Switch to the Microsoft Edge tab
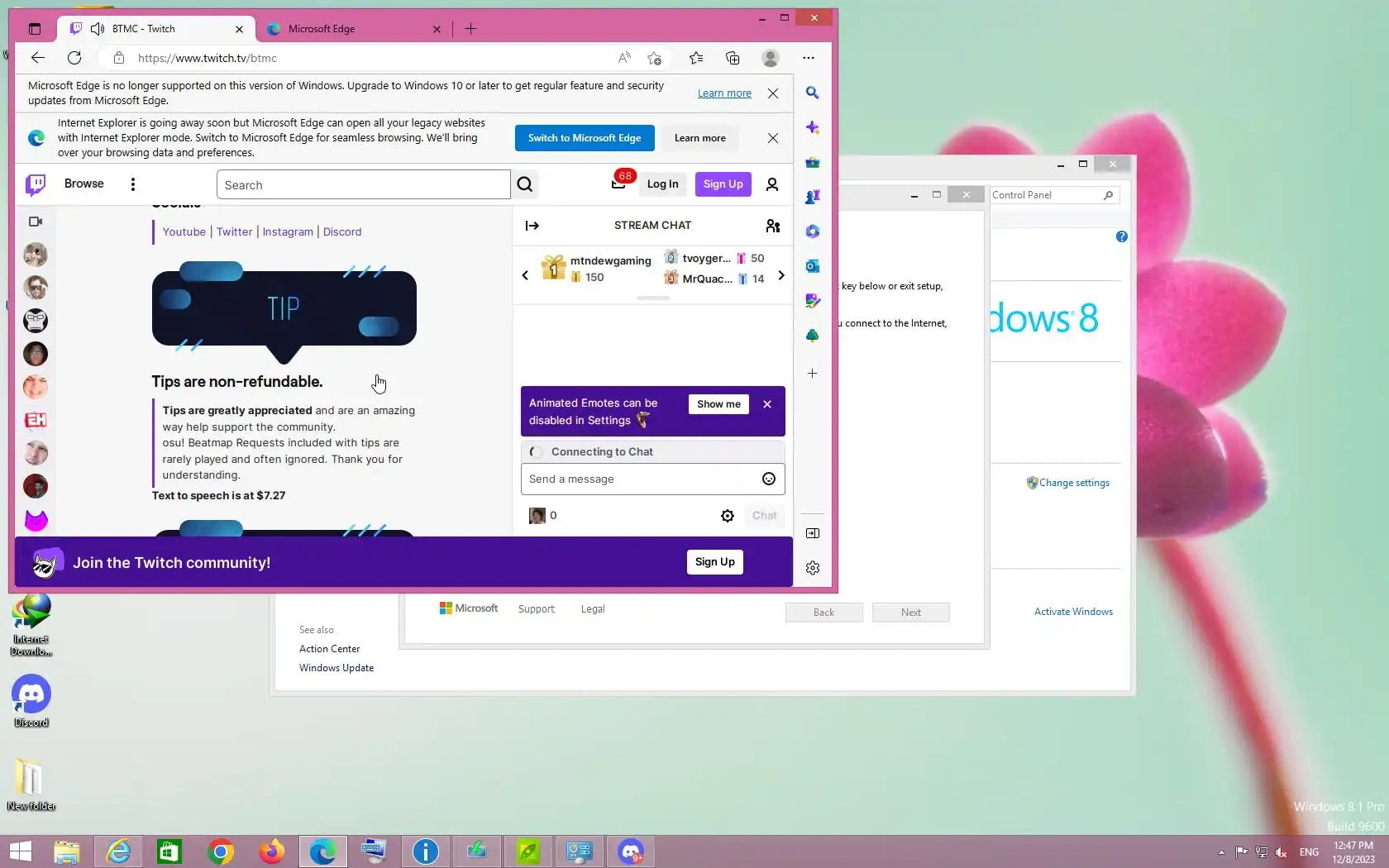The height and width of the screenshot is (868, 1389). pyautogui.click(x=355, y=29)
